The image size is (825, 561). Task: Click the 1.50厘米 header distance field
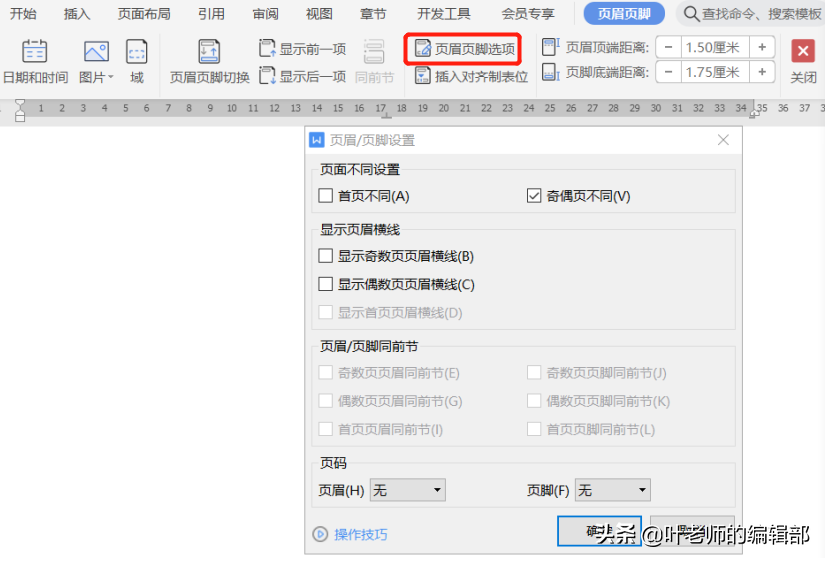coord(715,47)
